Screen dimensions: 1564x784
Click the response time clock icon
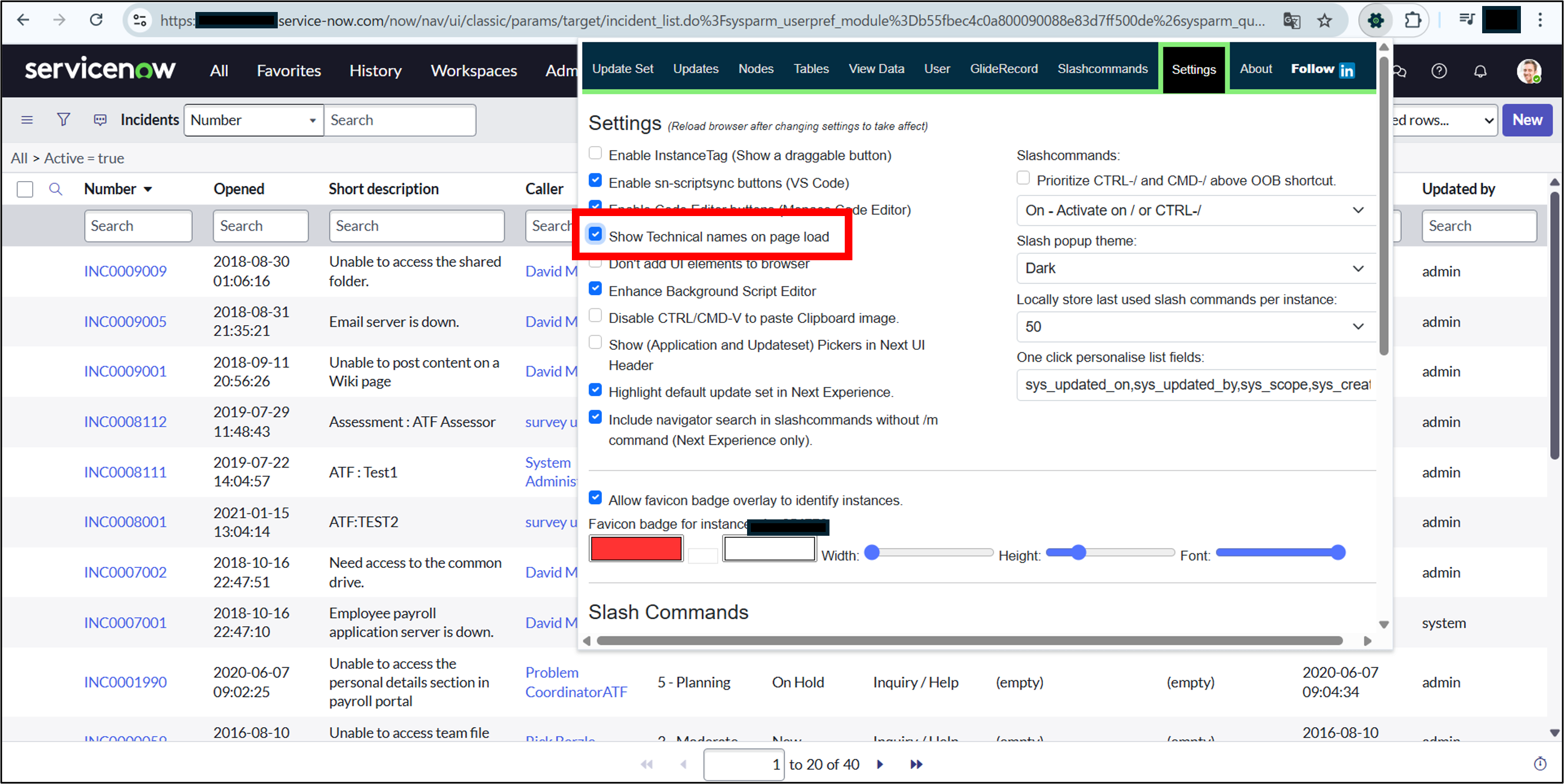click(x=1541, y=763)
